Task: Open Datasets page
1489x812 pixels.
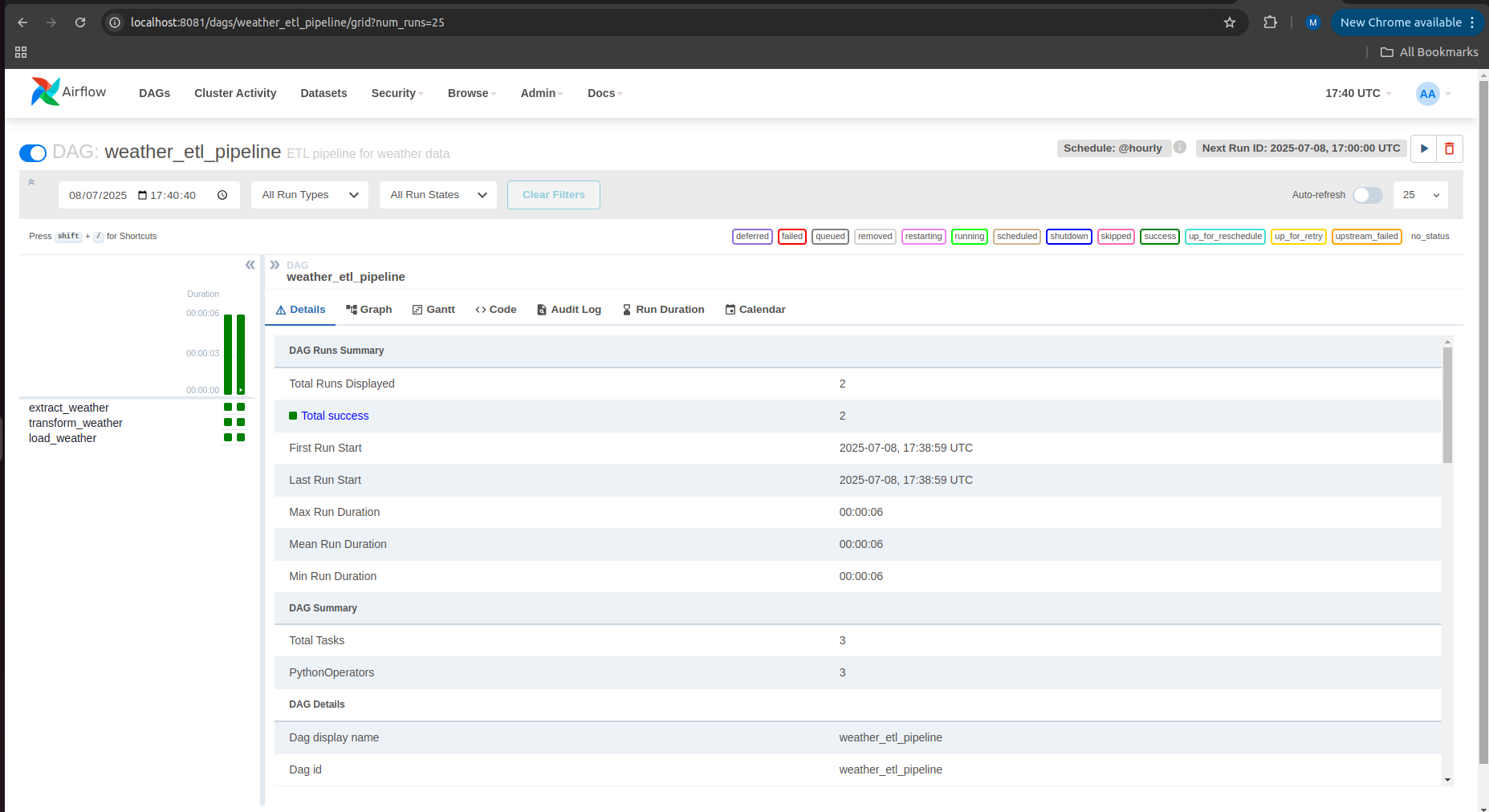Action: click(323, 93)
